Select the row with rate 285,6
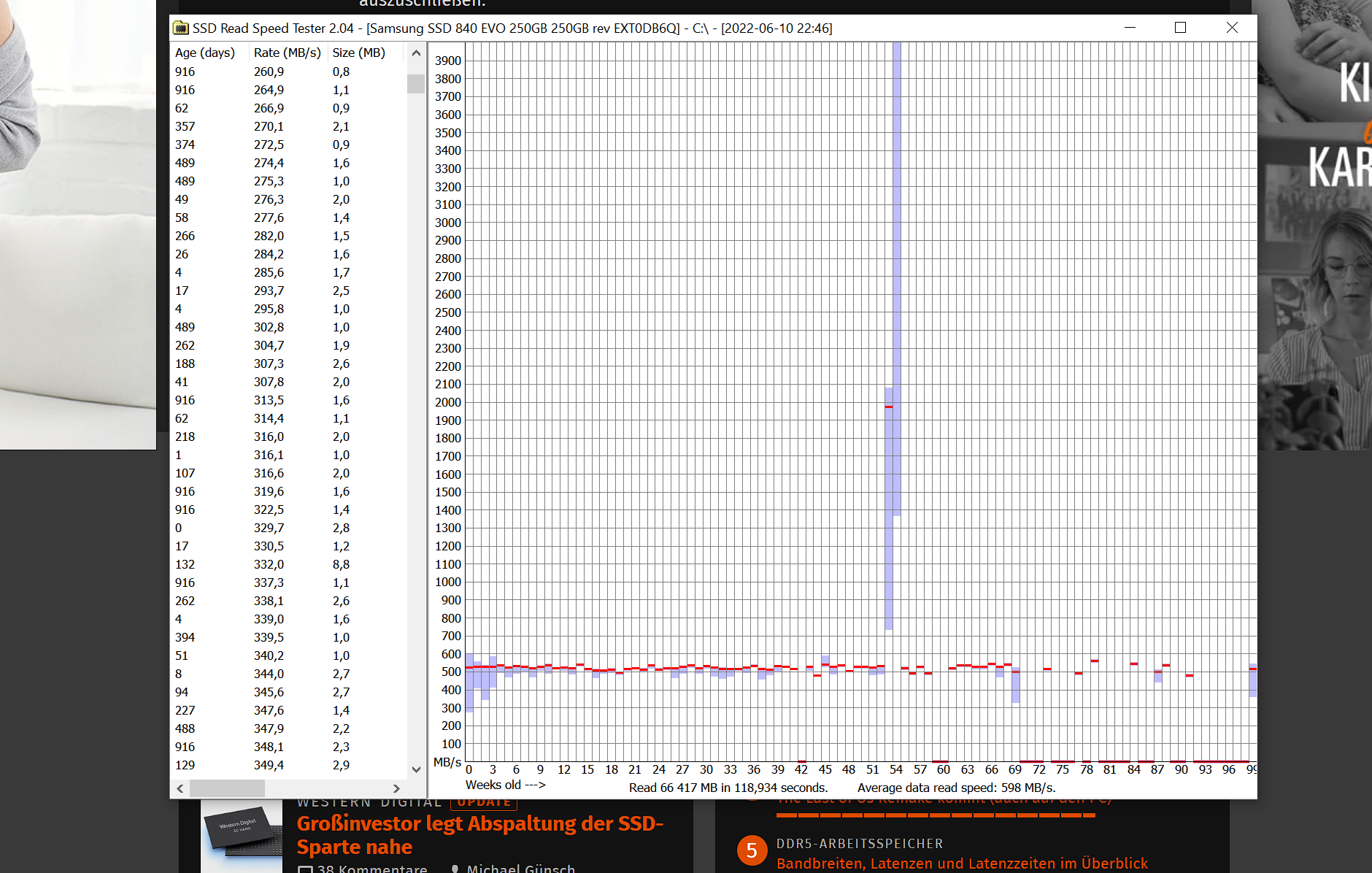Screen dimensions: 1372x873 [289, 272]
